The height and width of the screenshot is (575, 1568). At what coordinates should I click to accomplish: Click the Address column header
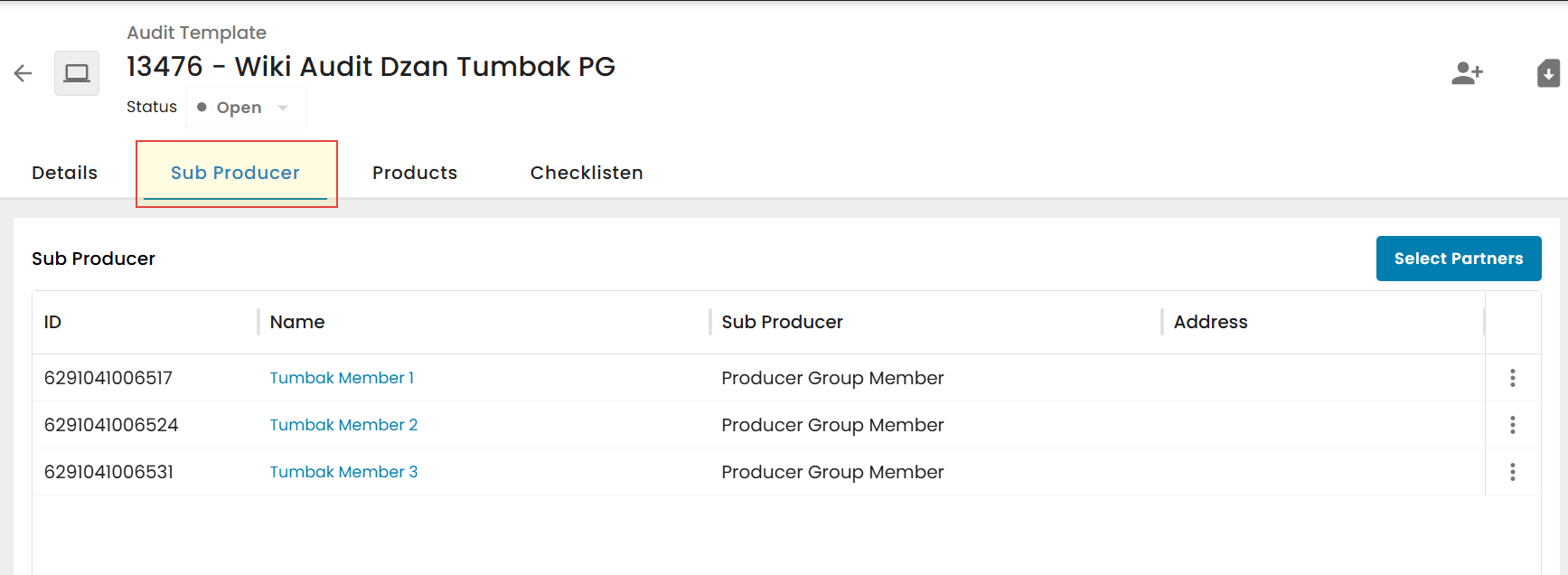[x=1210, y=322]
